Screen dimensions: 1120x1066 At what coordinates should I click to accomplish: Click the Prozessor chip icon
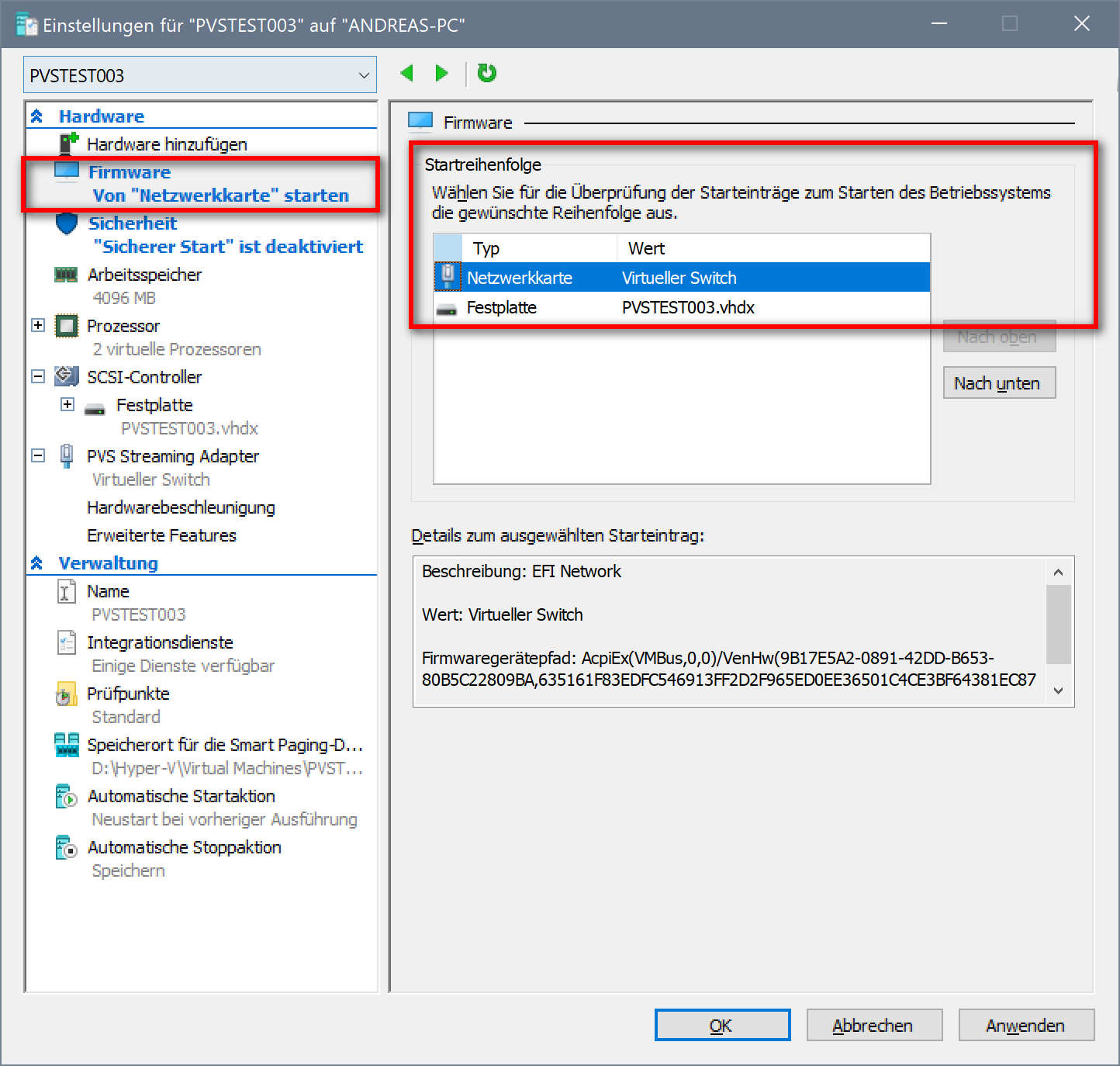pyautogui.click(x=67, y=326)
